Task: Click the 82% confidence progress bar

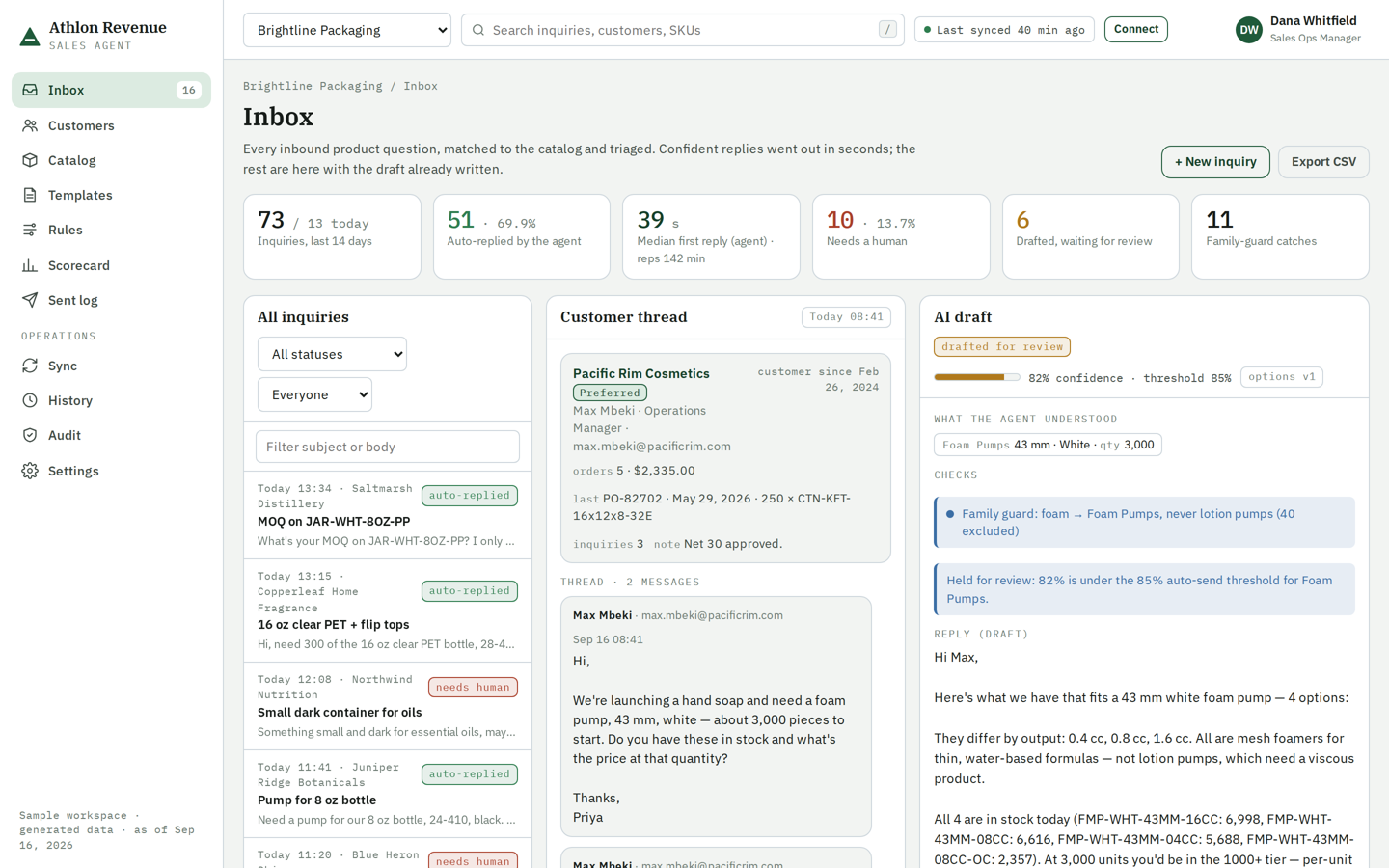Action: tap(976, 377)
